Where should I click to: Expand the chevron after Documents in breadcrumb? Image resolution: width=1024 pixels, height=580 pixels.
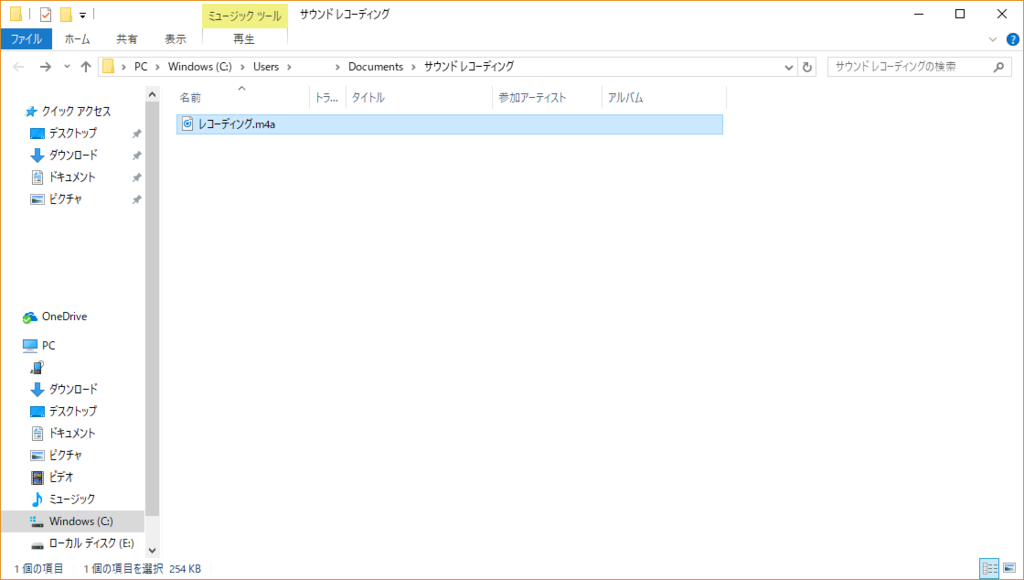tap(413, 67)
